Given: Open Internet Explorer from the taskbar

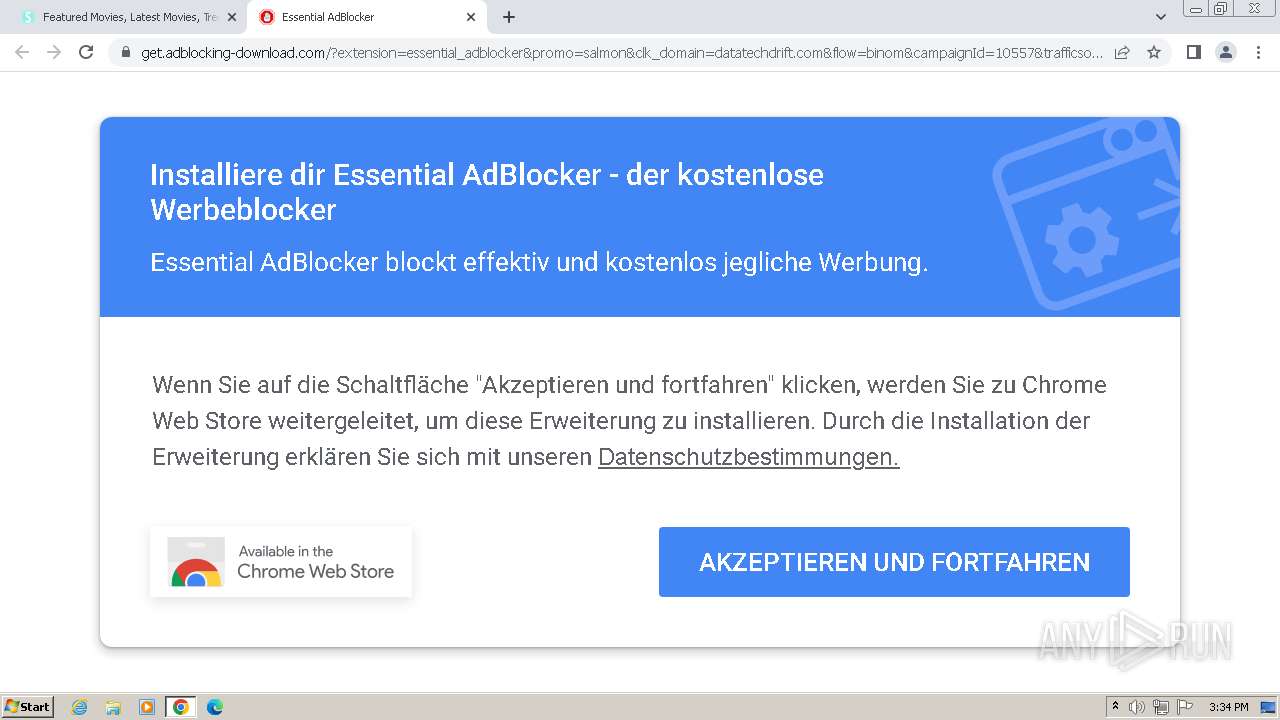Looking at the screenshot, I should 80,707.
